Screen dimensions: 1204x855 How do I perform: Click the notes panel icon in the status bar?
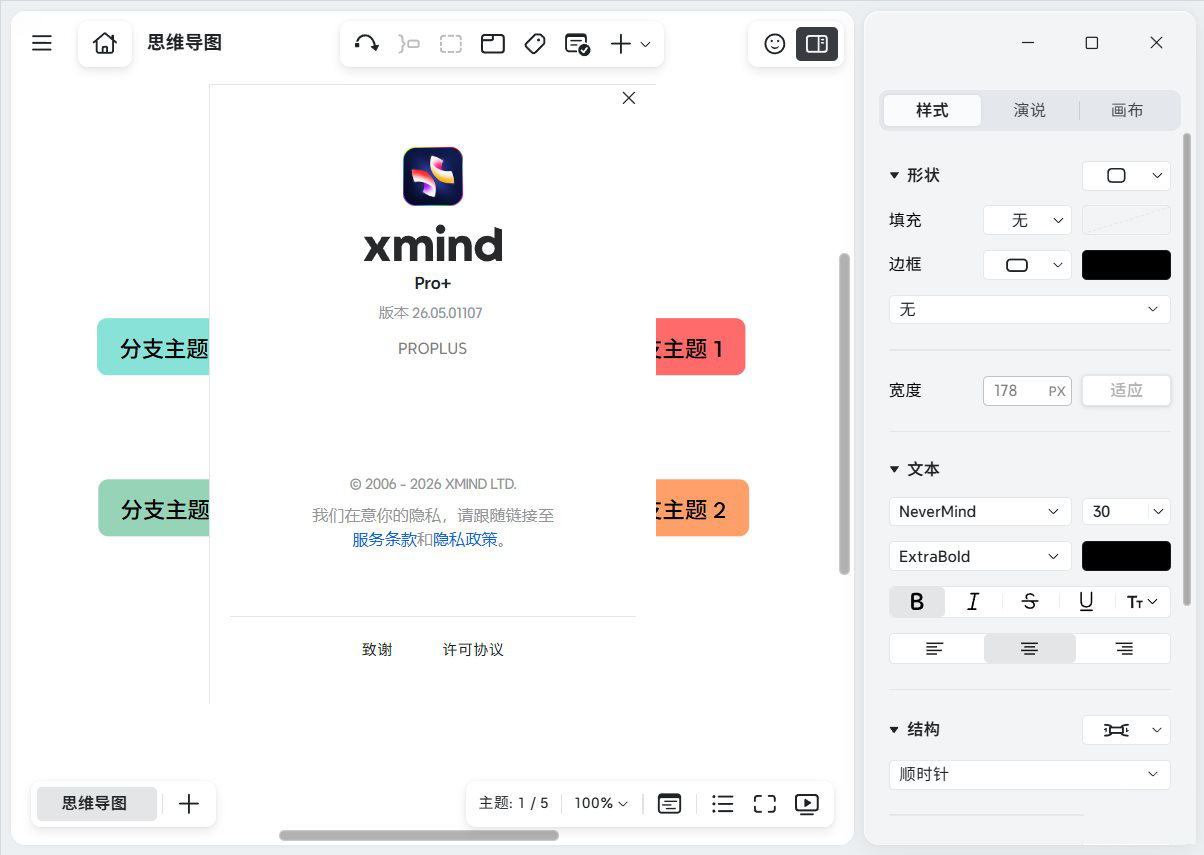pos(669,803)
